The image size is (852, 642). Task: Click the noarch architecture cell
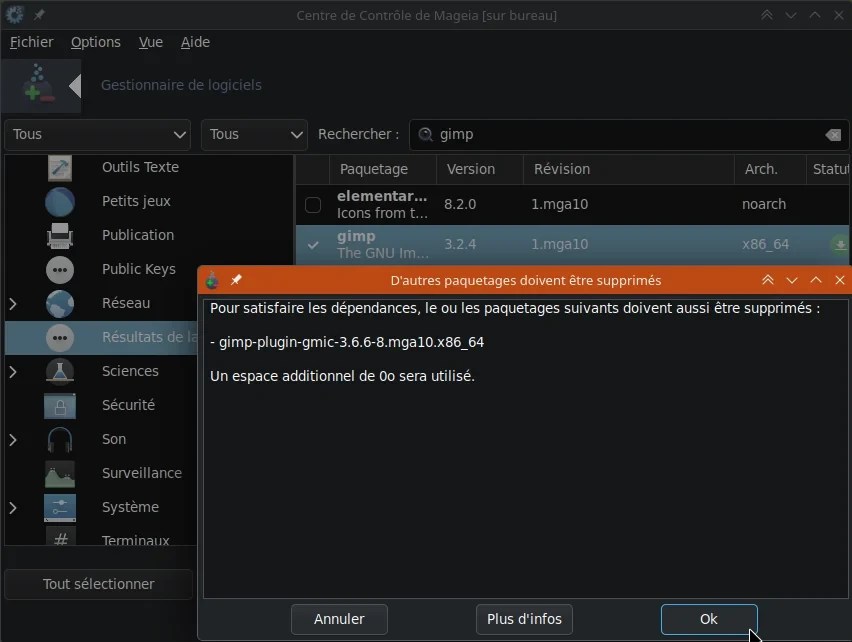tap(764, 205)
